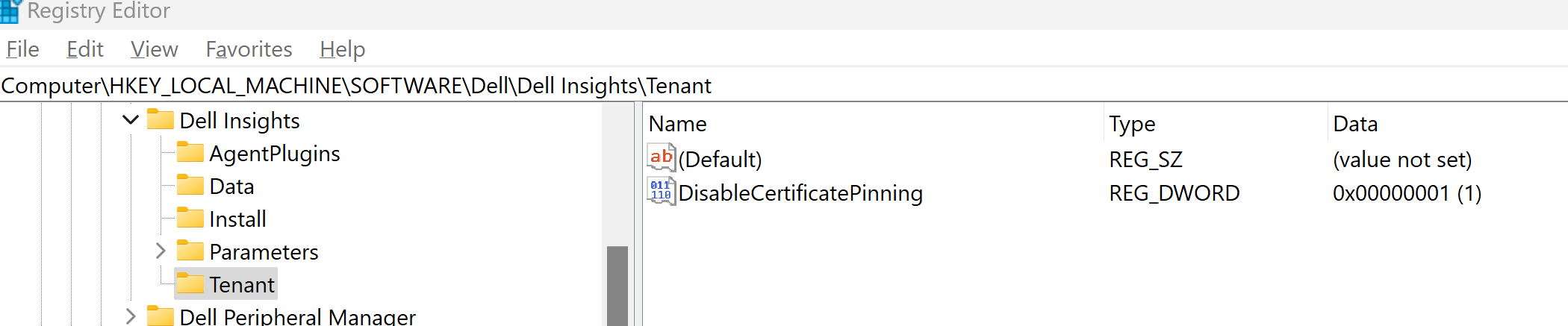The image size is (1568, 326).
Task: Click the Install folder icon
Action: tap(190, 219)
